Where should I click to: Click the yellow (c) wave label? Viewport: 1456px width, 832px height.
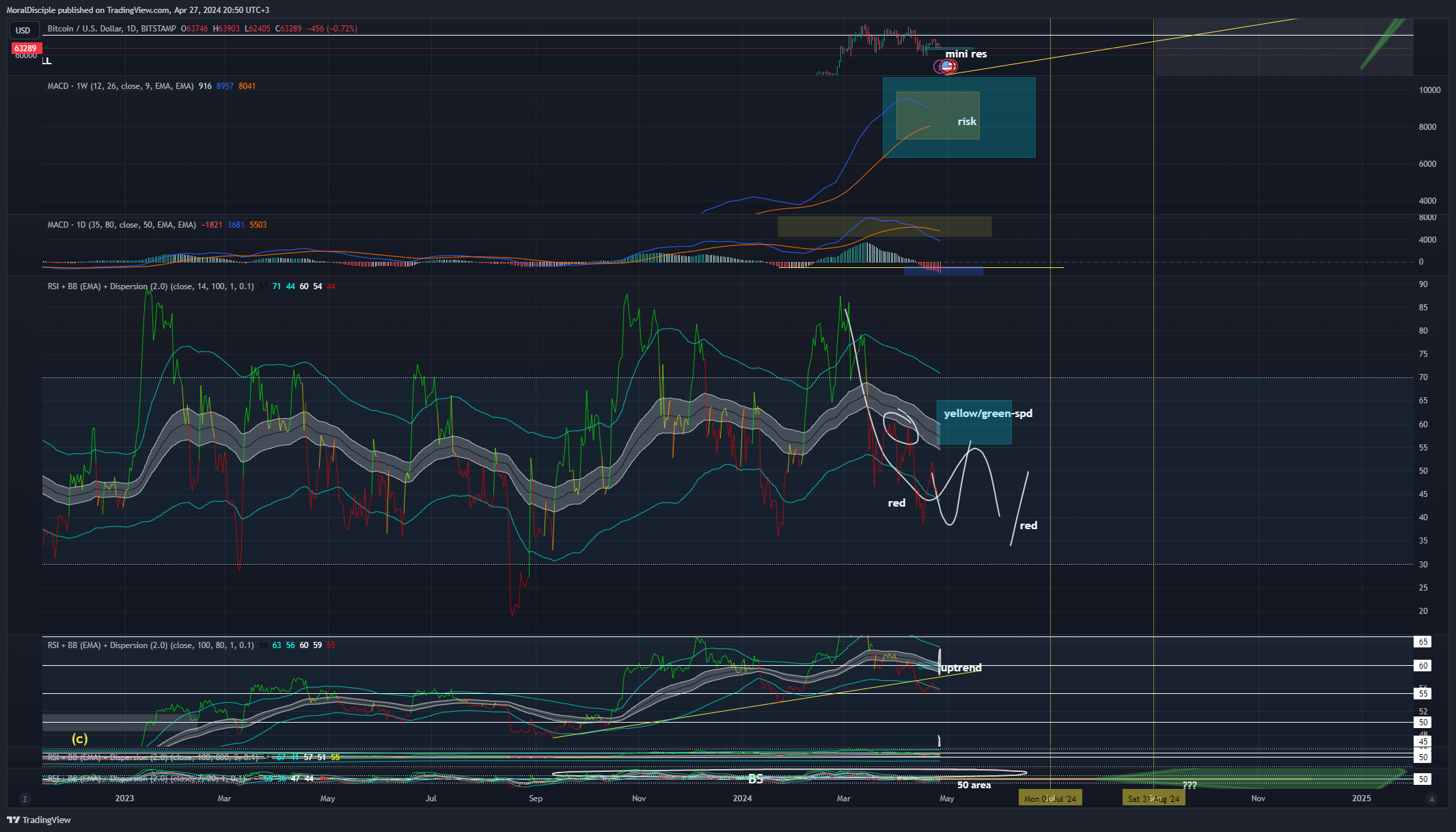tap(80, 738)
